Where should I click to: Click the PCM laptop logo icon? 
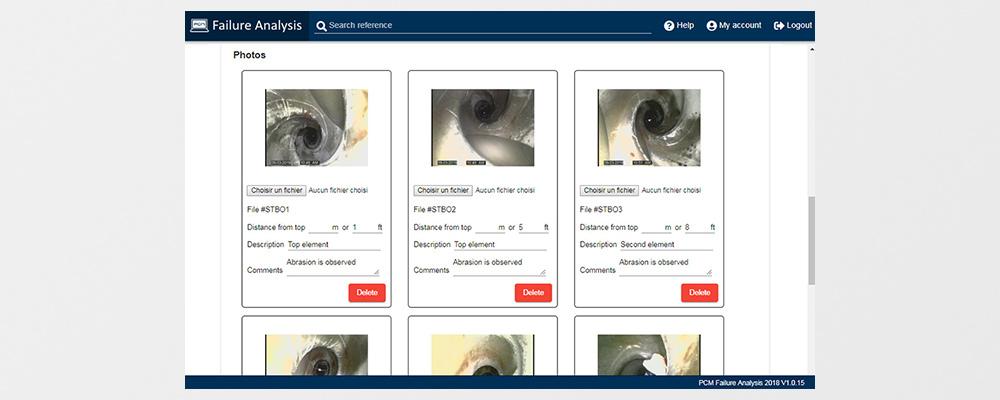click(199, 26)
